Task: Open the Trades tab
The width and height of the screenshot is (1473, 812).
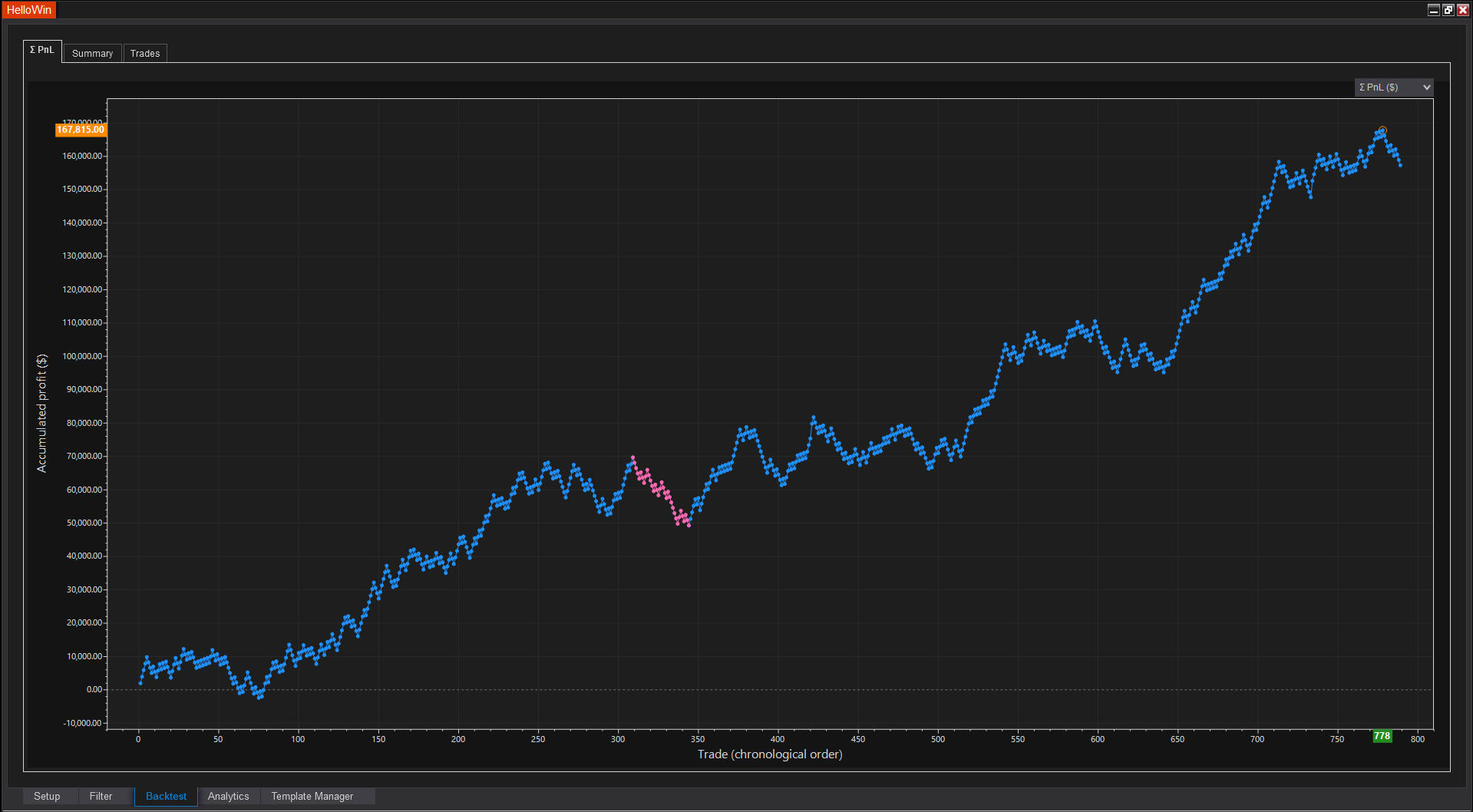Action: (145, 54)
